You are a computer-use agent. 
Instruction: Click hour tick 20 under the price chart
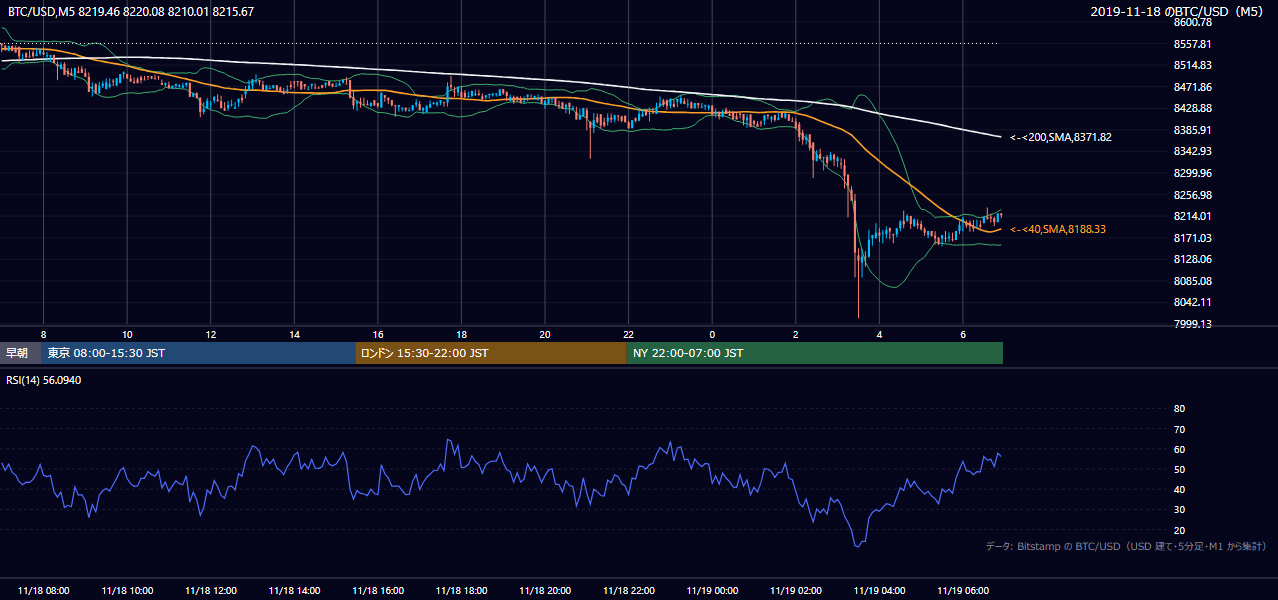coord(545,334)
